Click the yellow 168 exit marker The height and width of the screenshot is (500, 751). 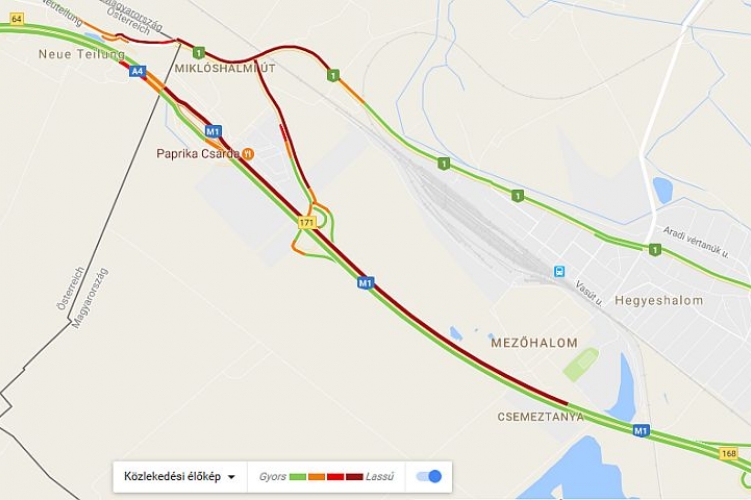[728, 453]
